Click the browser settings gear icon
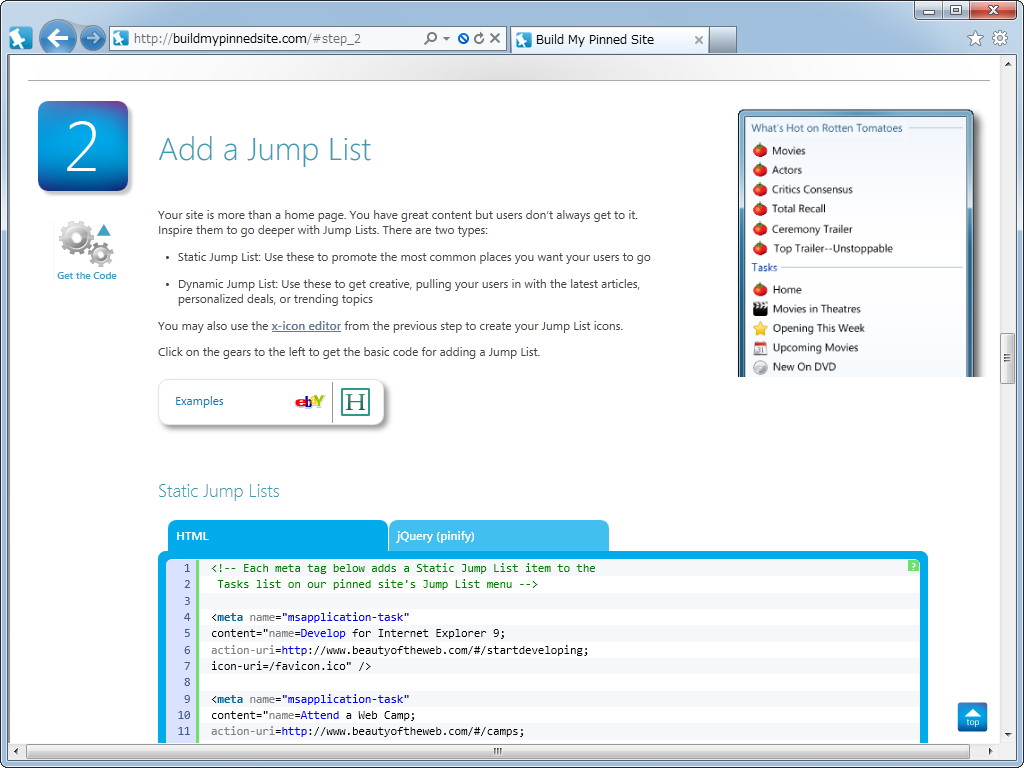The image size is (1024, 768). point(999,38)
